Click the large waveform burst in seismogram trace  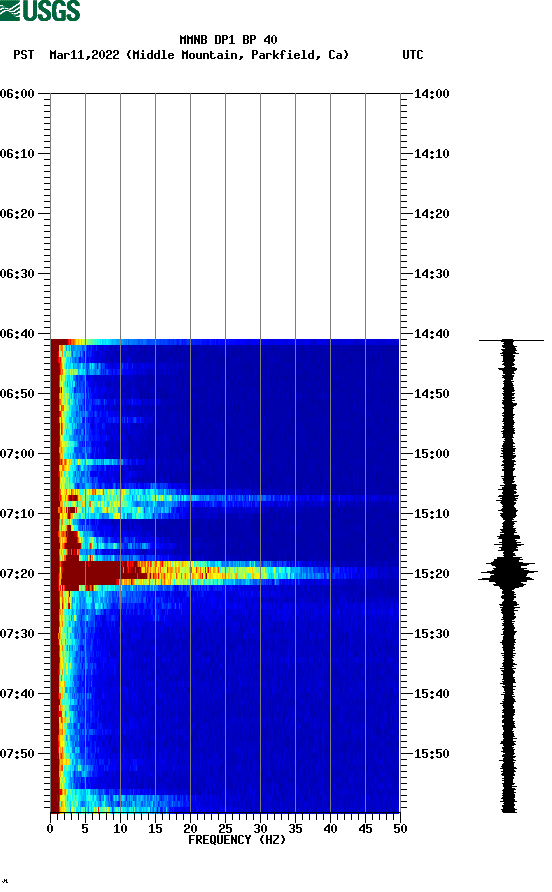508,573
